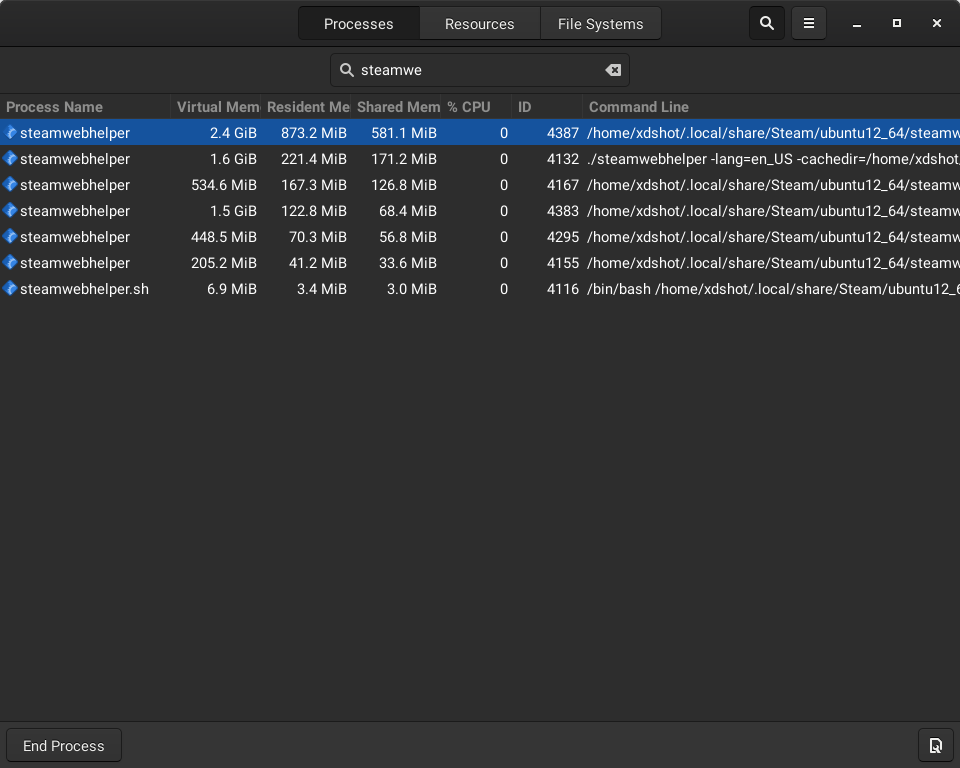
Task: Click the steamwebhelper.sh process icon
Action: pos(10,288)
